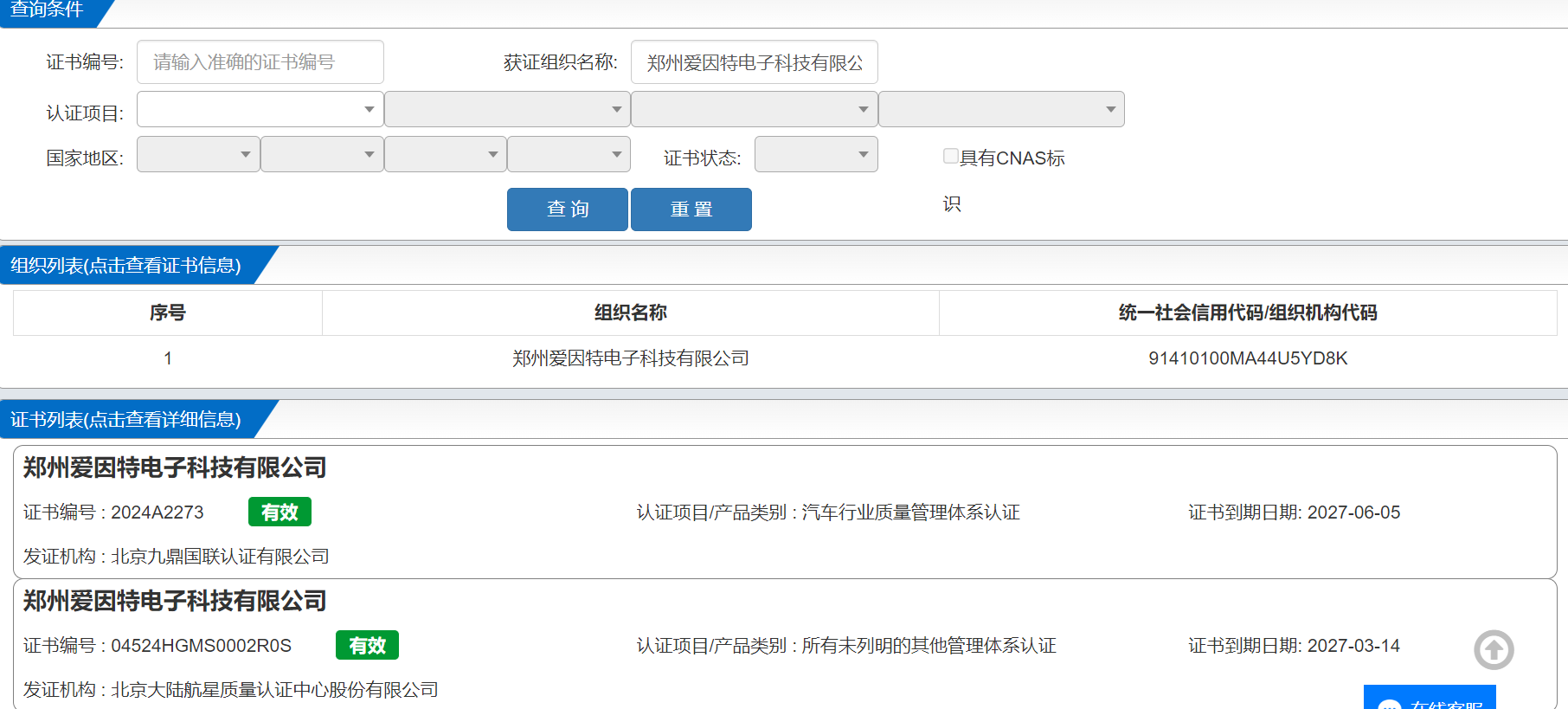The height and width of the screenshot is (709, 1568).
Task: Open the 证书状态 dropdown
Action: point(816,154)
